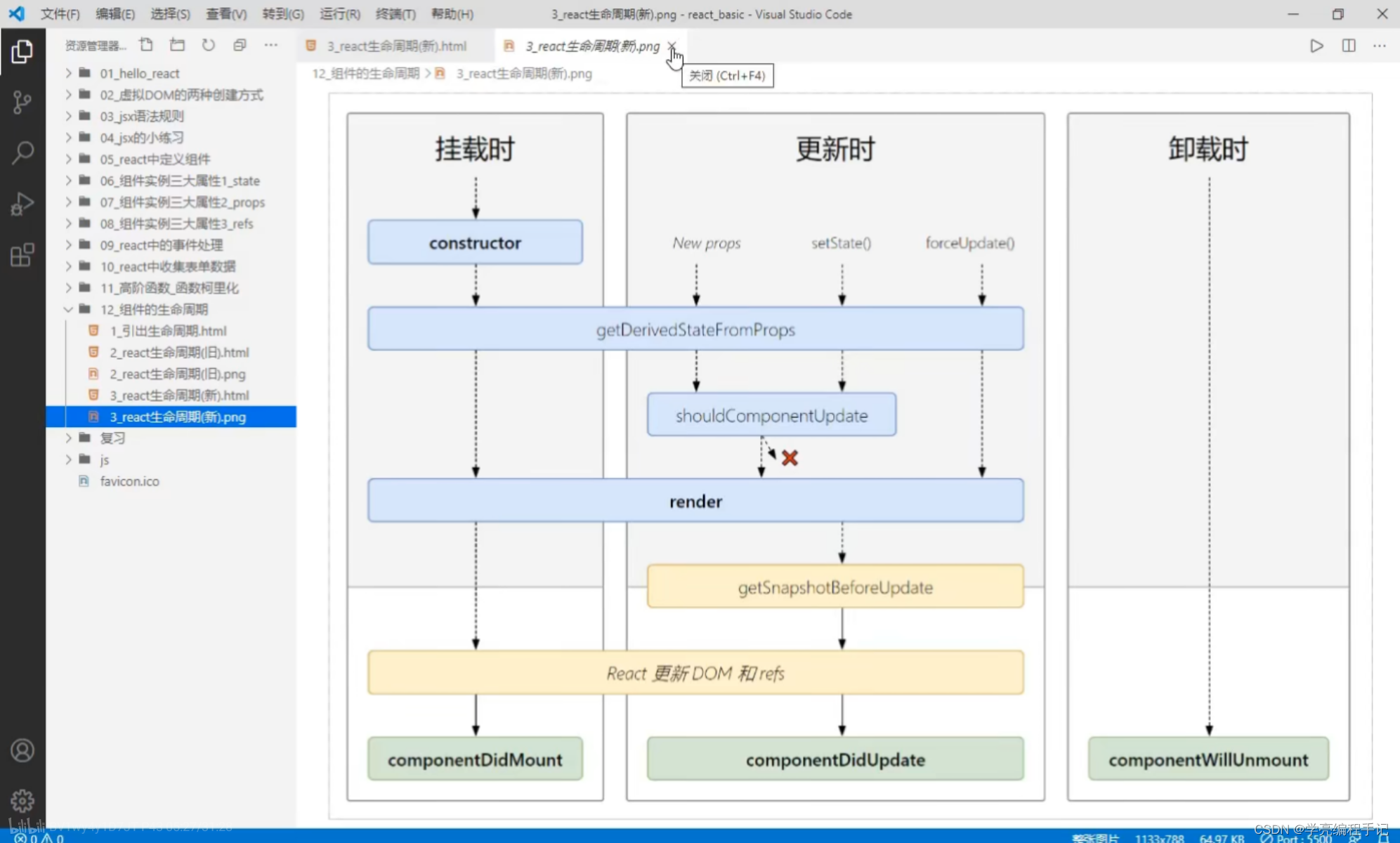The image size is (1400, 843).
Task: Open editor more actions ellipsis
Action: [1380, 46]
